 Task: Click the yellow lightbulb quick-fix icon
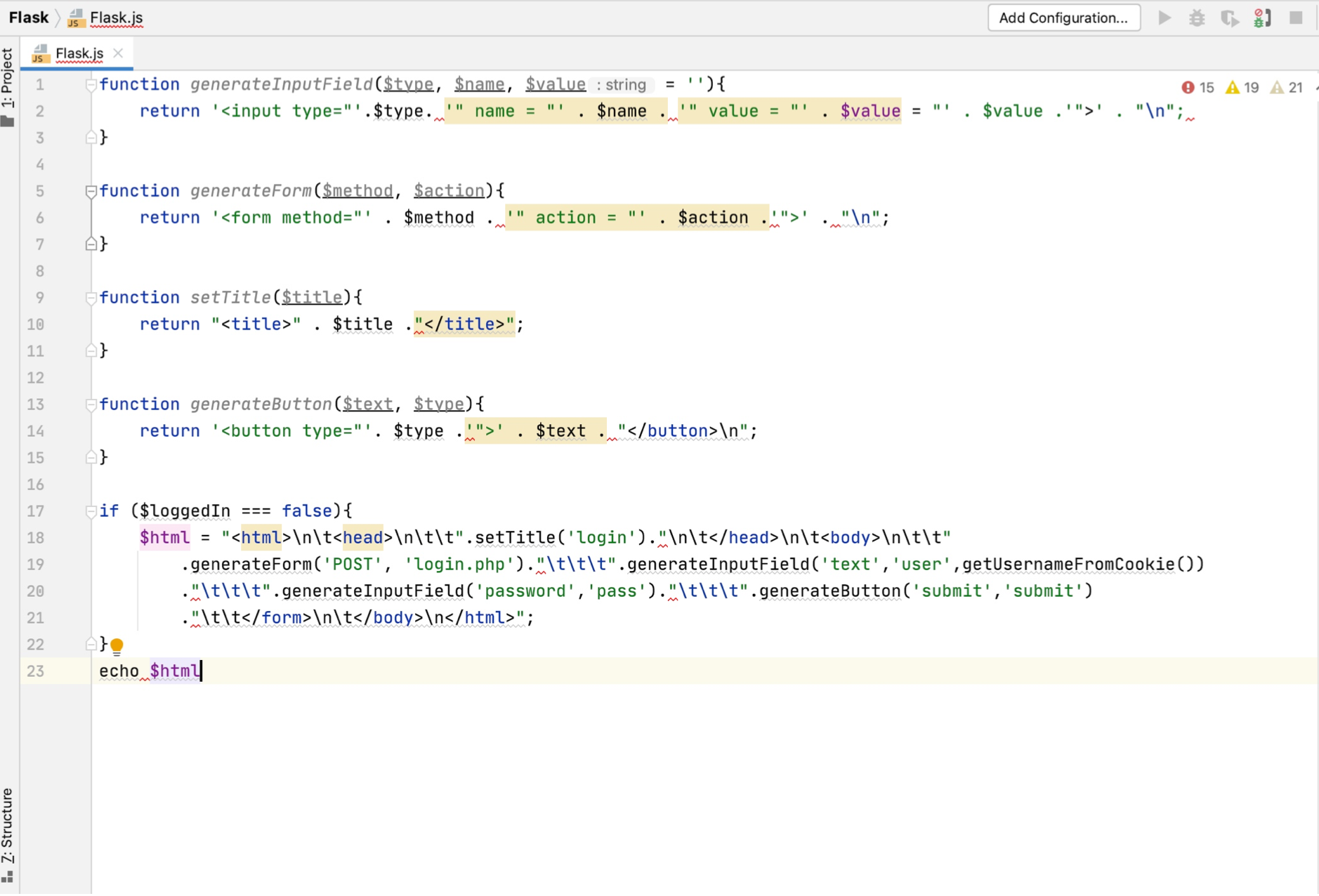coord(117,645)
